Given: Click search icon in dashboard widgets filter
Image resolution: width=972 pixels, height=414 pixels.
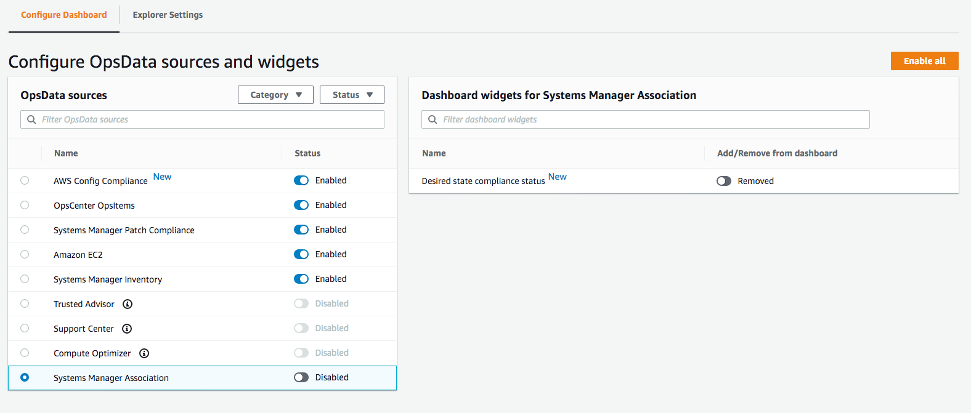Looking at the screenshot, I should pos(433,120).
